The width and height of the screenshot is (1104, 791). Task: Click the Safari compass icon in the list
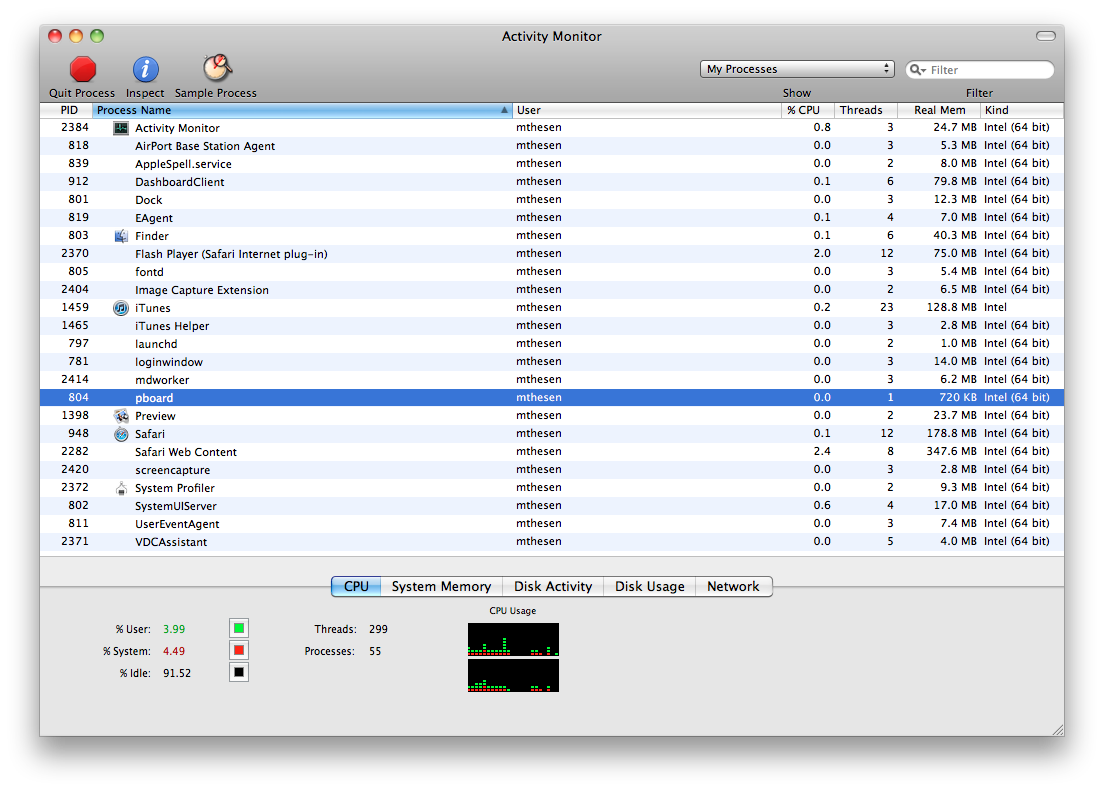coord(121,434)
